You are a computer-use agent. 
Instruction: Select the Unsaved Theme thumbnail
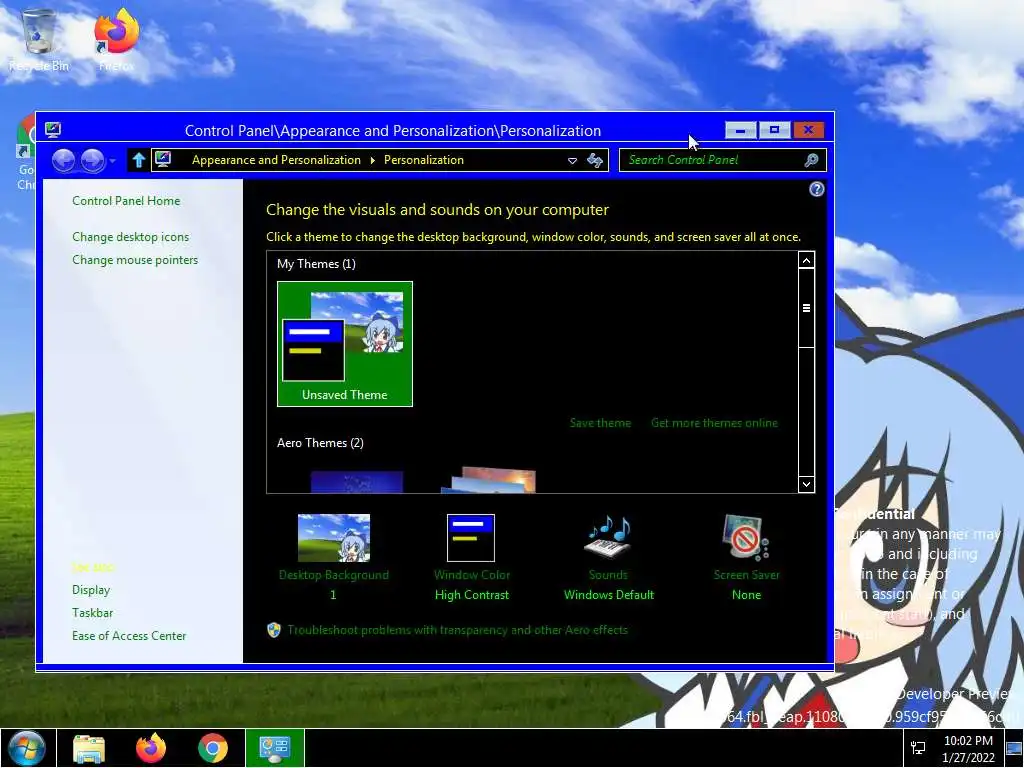(x=345, y=344)
